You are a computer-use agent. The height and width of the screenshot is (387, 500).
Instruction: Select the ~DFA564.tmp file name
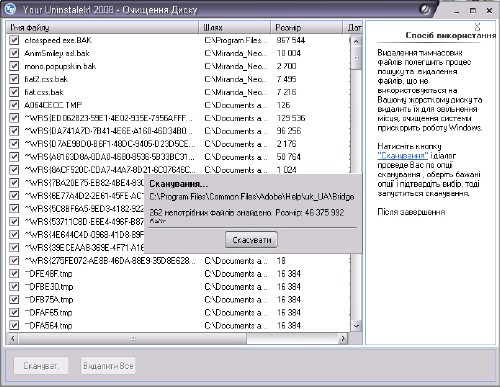(x=48, y=325)
